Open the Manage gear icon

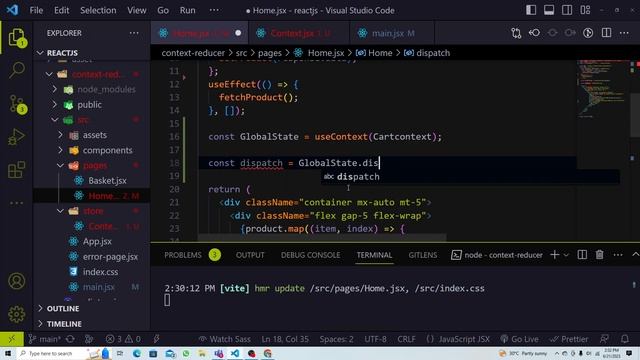(17, 314)
